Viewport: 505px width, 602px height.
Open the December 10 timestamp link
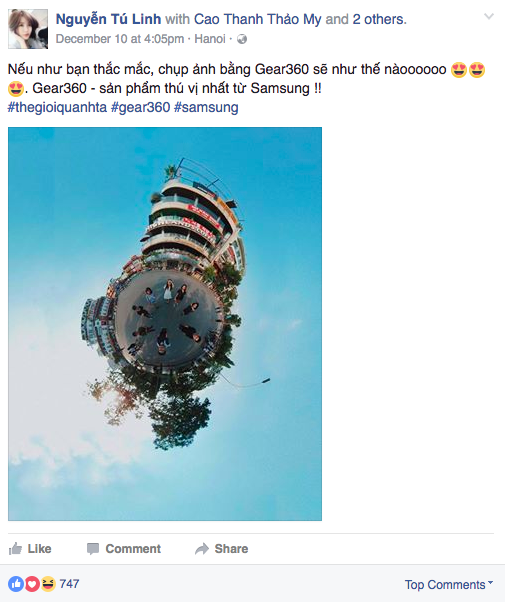120,39
